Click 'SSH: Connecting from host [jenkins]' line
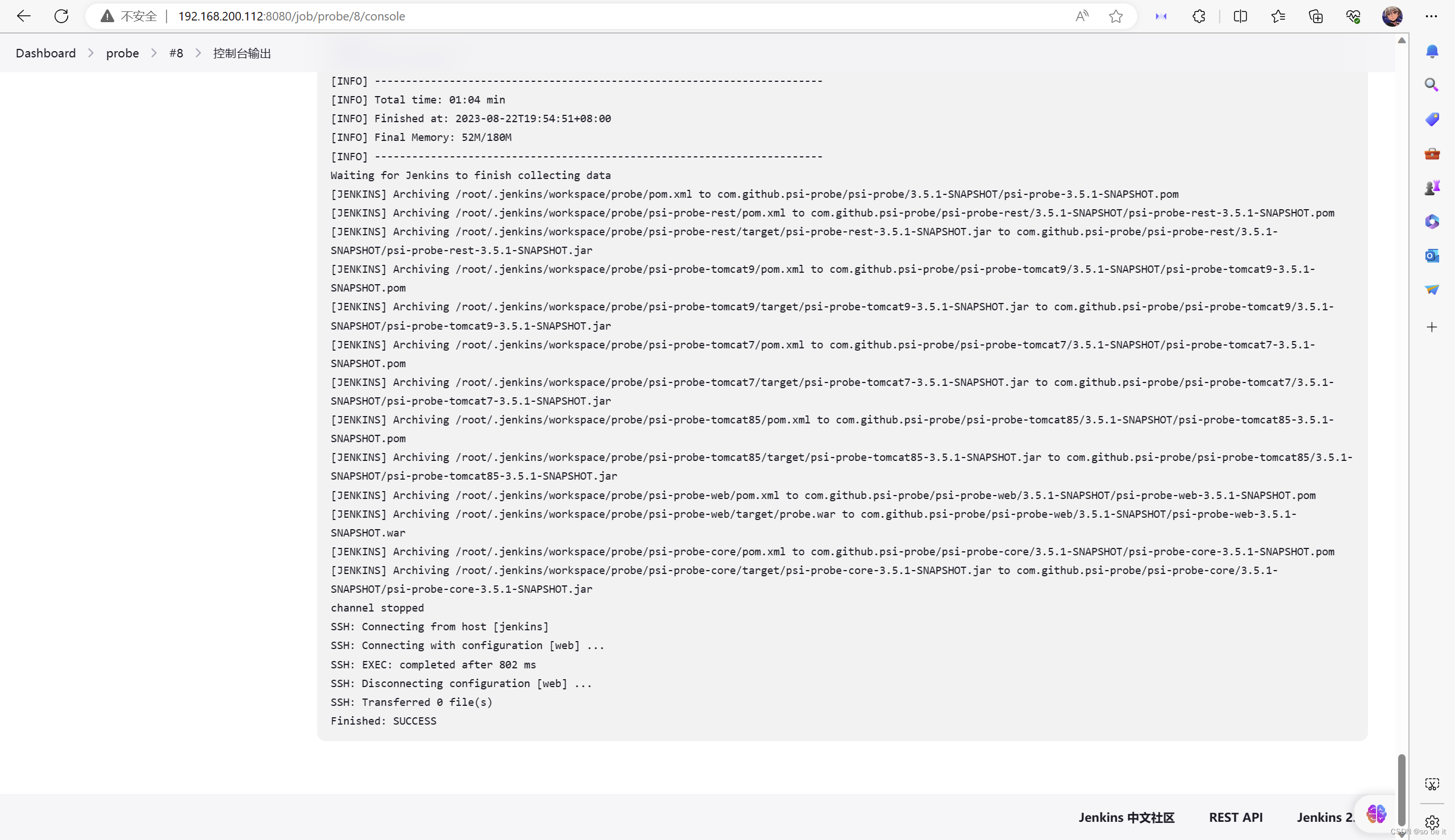 pos(439,626)
